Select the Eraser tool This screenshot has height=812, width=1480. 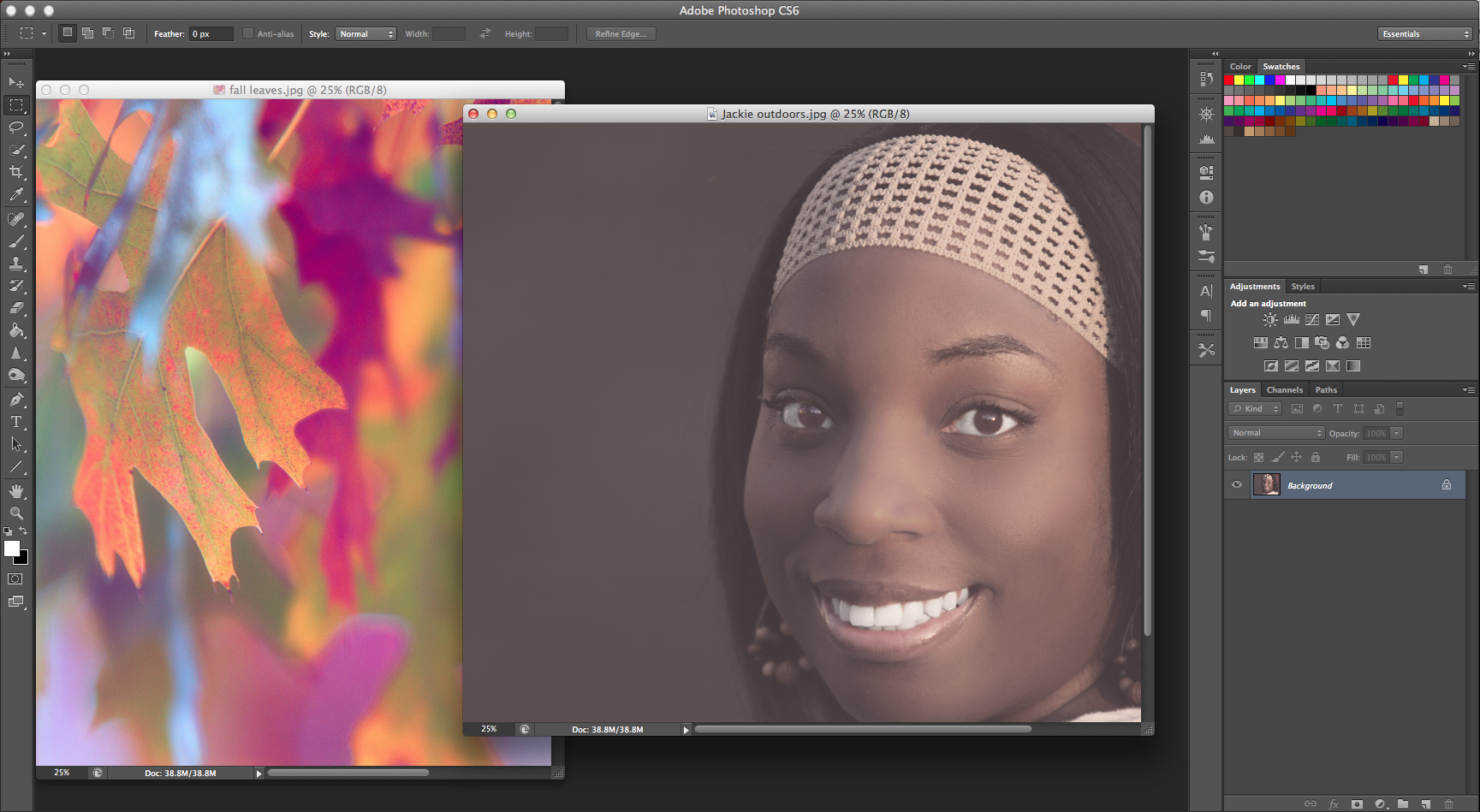coord(16,308)
